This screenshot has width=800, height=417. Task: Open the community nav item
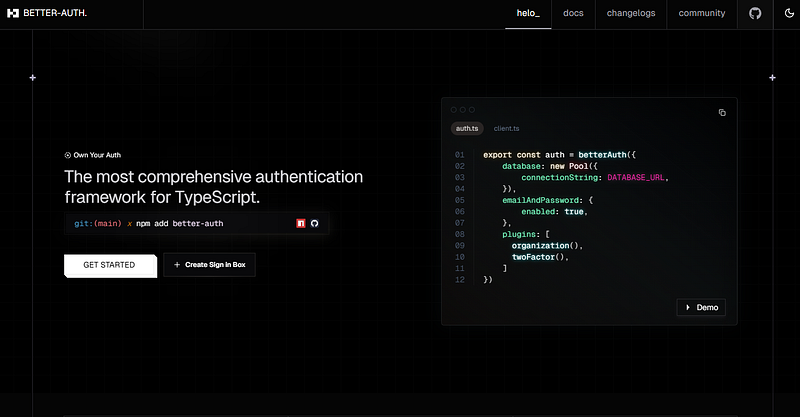[702, 13]
